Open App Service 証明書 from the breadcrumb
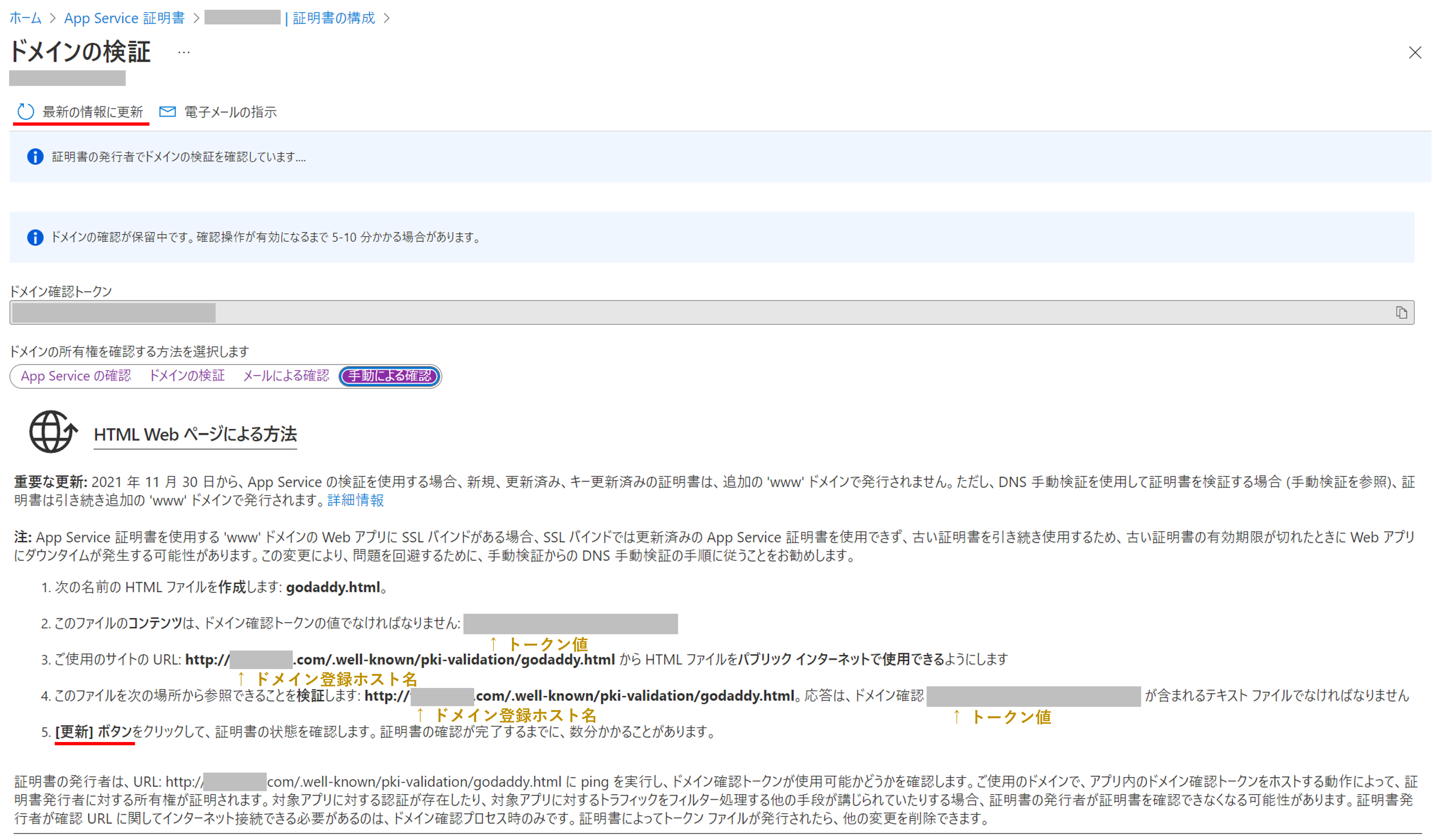The image size is (1433, 840). (x=124, y=18)
